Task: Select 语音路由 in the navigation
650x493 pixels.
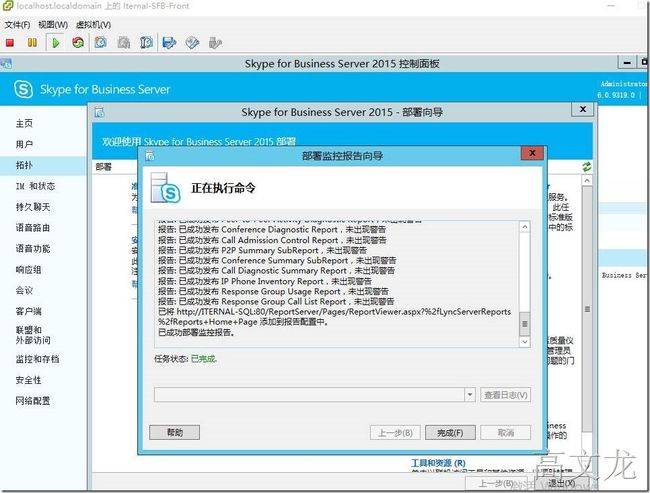Action: 33,227
